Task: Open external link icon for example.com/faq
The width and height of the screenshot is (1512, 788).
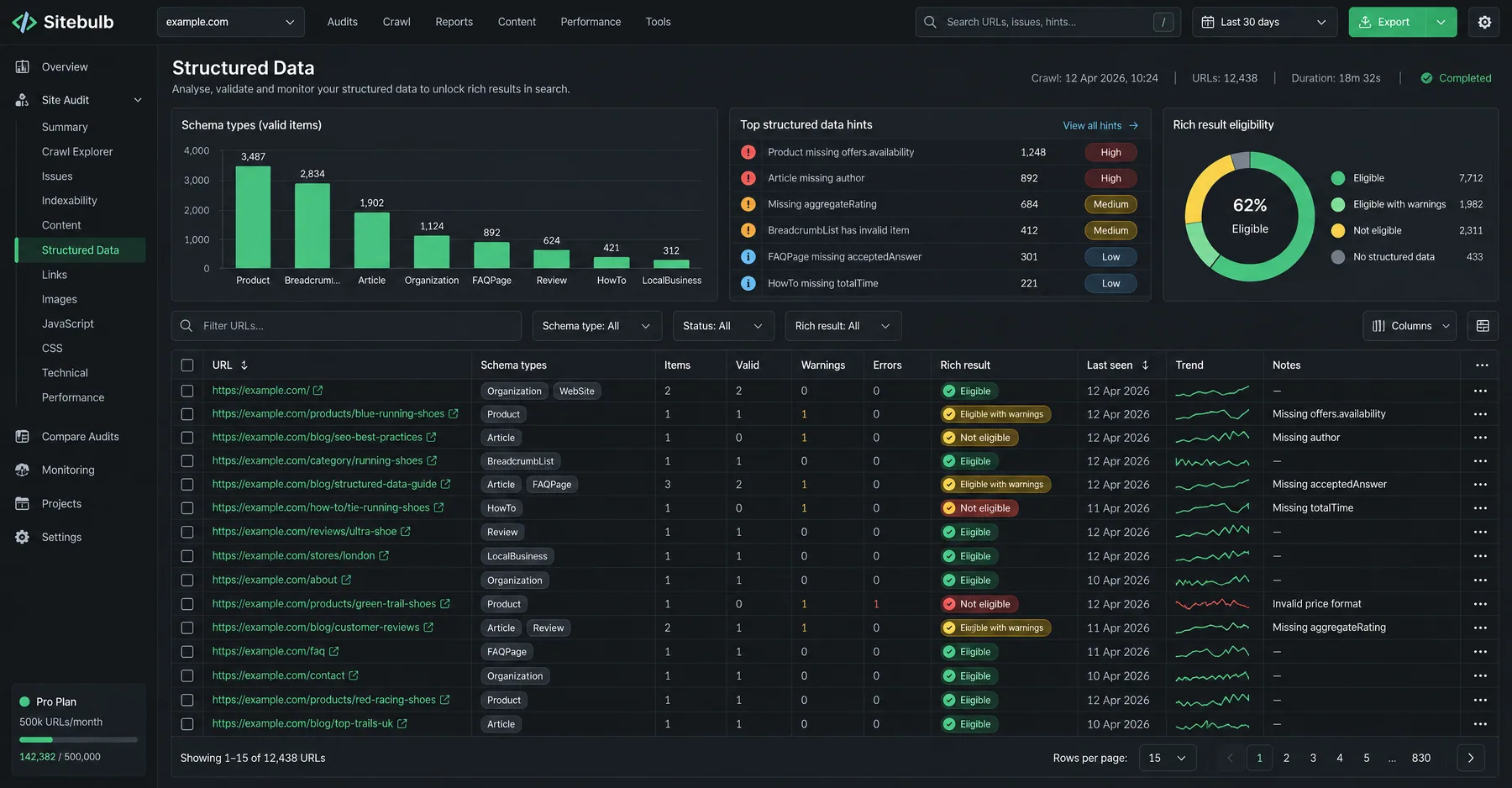Action: (334, 652)
